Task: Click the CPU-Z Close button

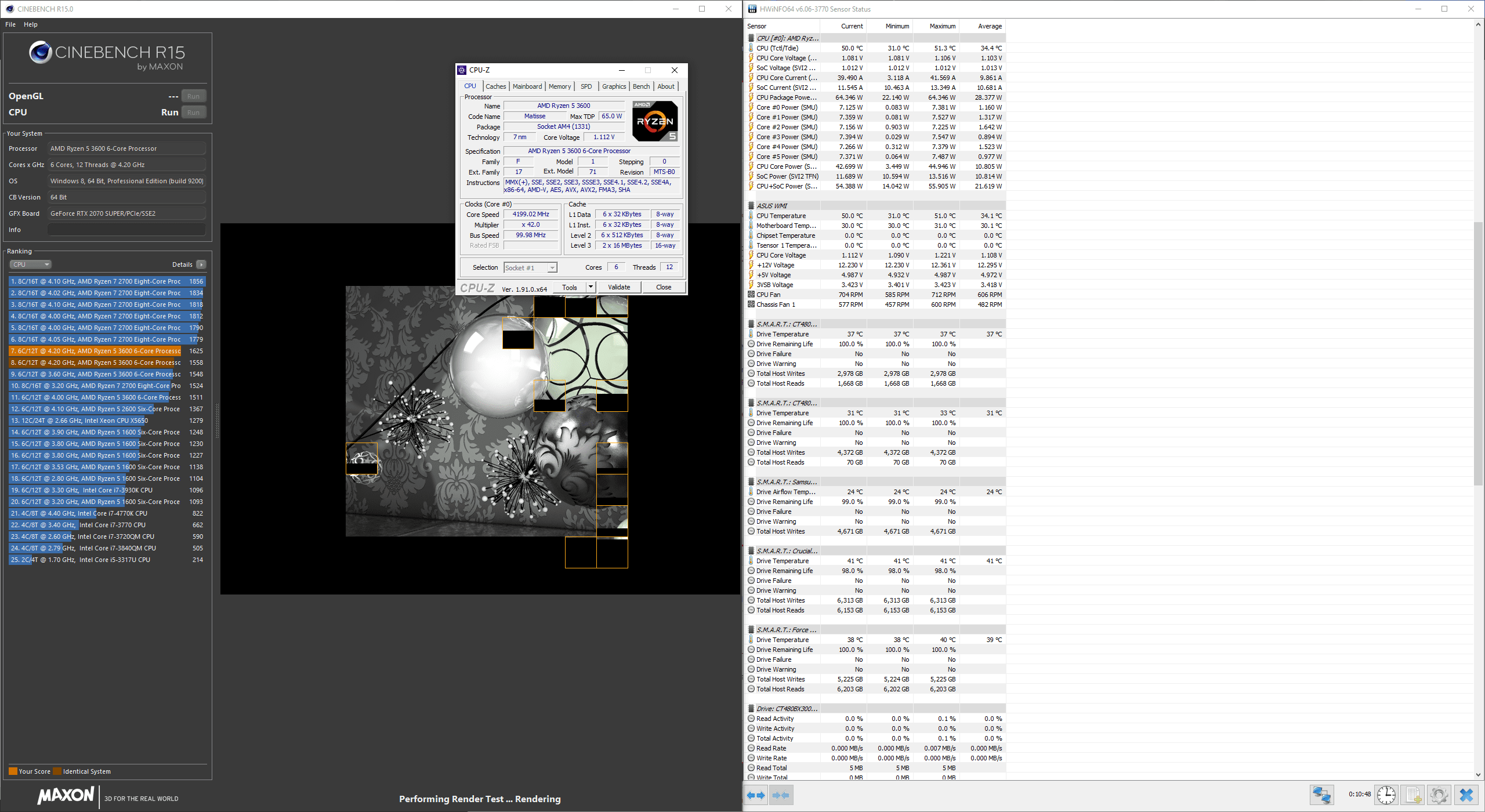Action: (664, 287)
